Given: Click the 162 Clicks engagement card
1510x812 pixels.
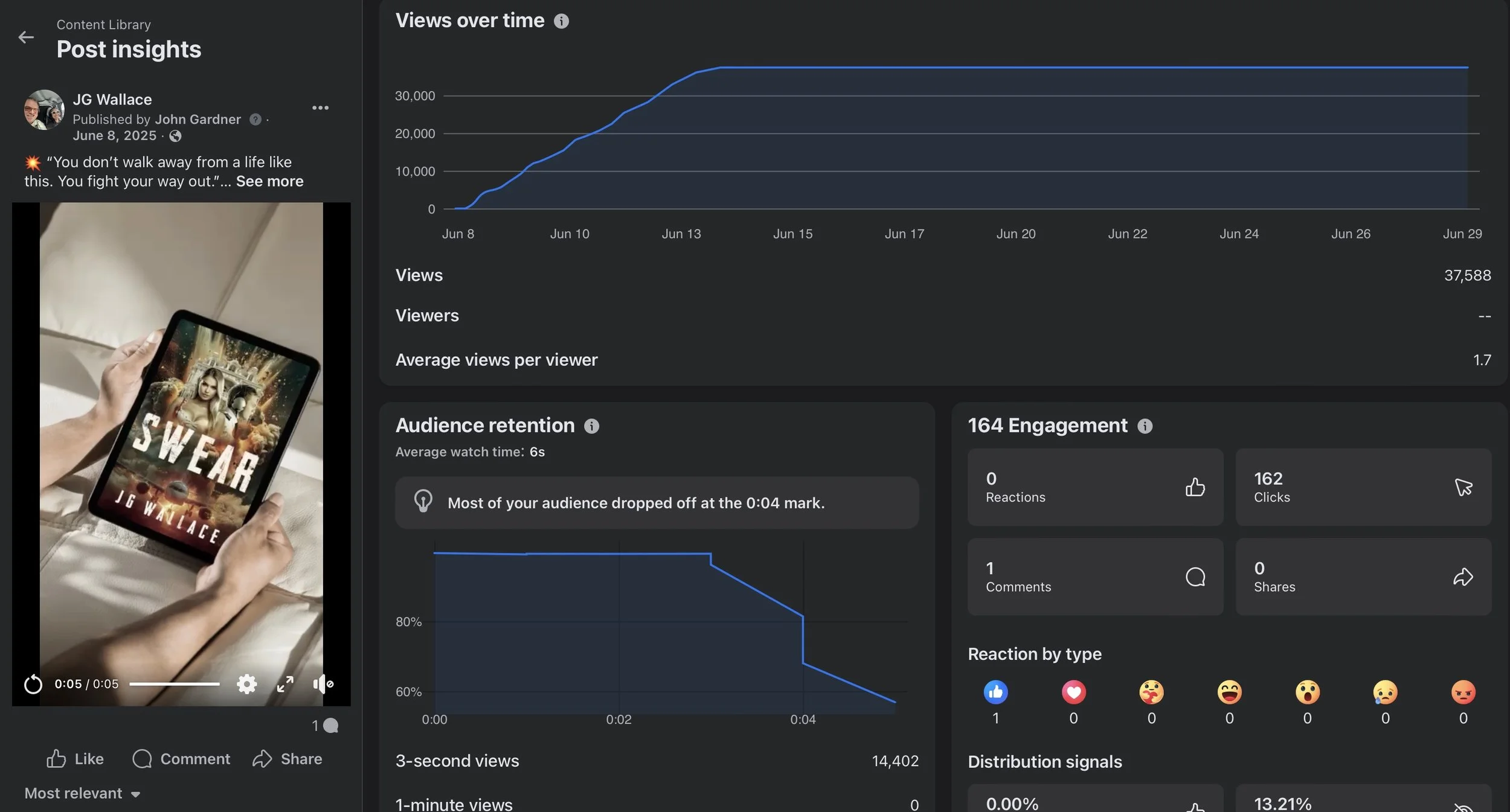Looking at the screenshot, I should coord(1363,487).
